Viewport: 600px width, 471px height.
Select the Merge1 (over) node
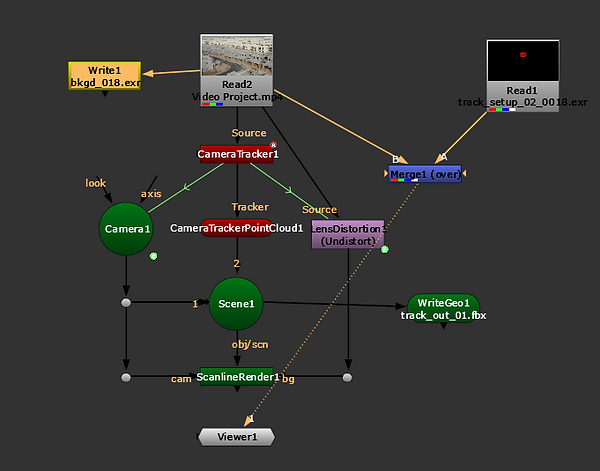425,174
